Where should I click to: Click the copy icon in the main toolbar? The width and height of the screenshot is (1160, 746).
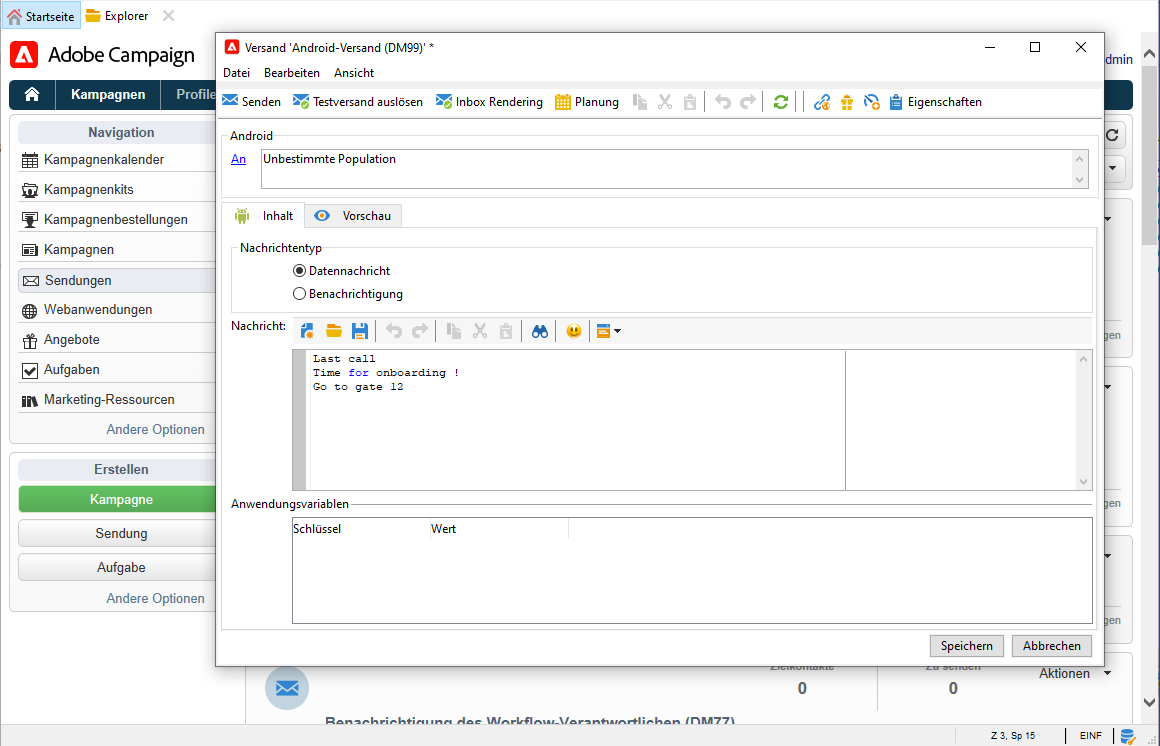(640, 101)
